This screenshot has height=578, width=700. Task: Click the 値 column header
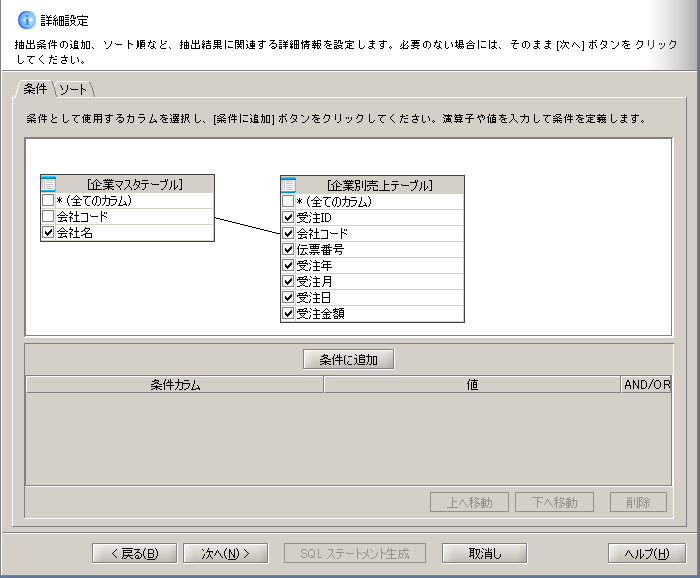472,384
